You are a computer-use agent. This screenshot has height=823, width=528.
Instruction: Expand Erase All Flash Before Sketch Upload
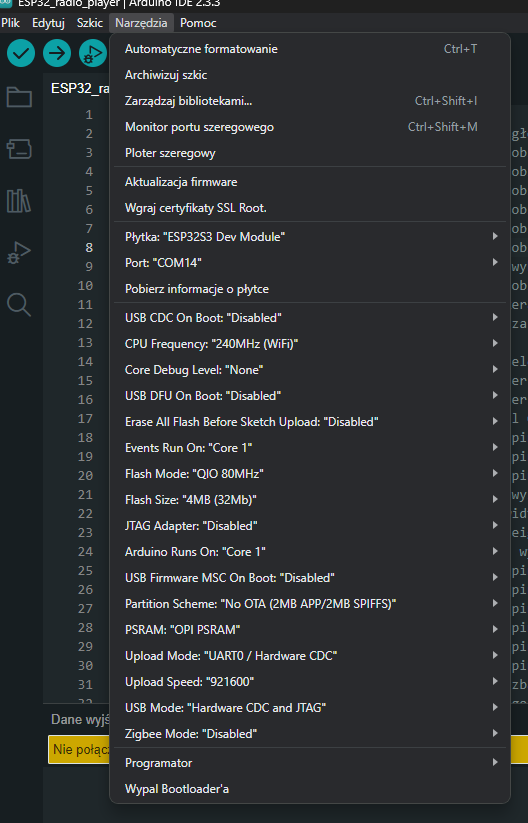coord(310,421)
